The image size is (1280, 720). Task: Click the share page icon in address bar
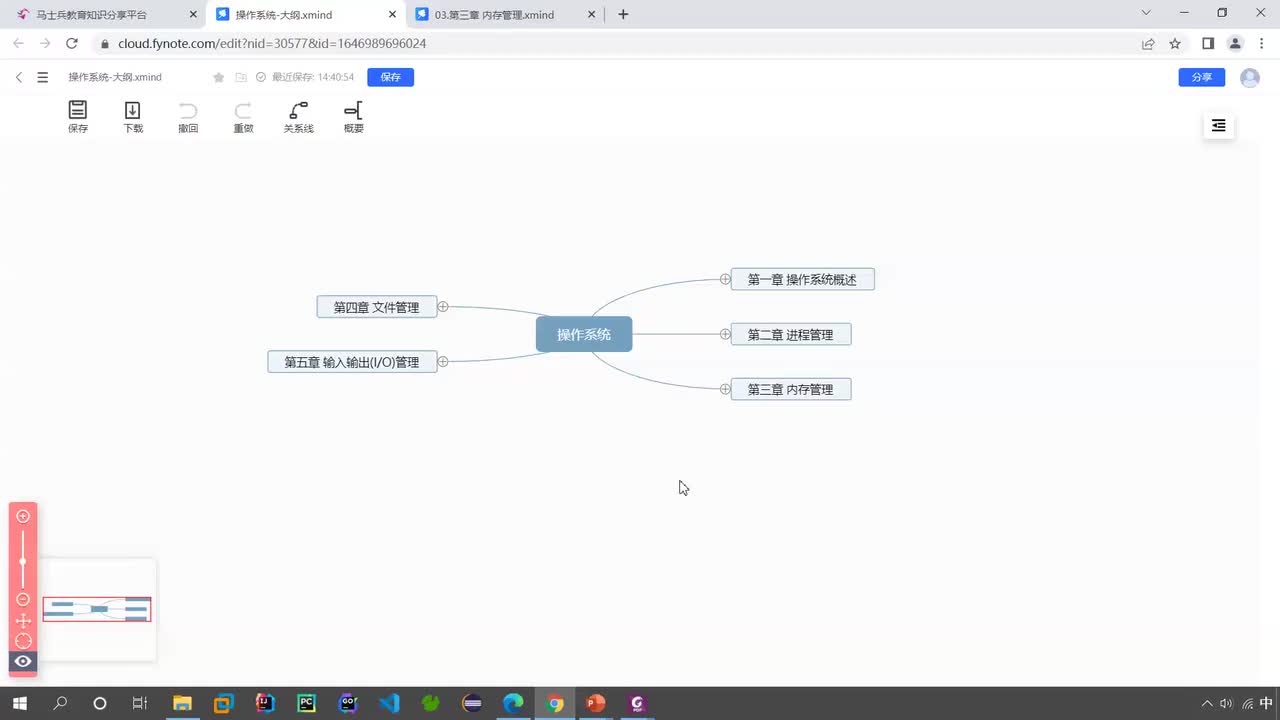pos(1148,44)
